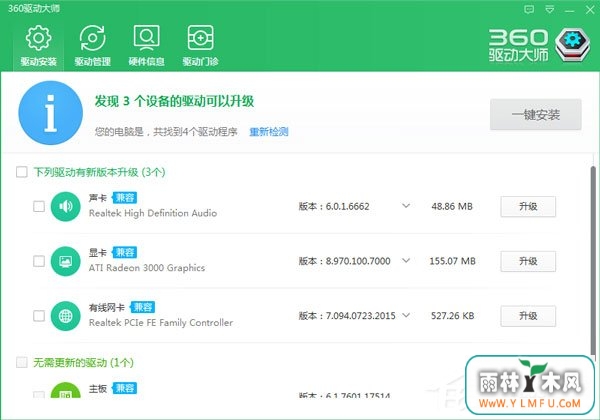Viewport: 600px width, 420px height.
Task: Click the blue info circle icon
Action: coord(46,114)
